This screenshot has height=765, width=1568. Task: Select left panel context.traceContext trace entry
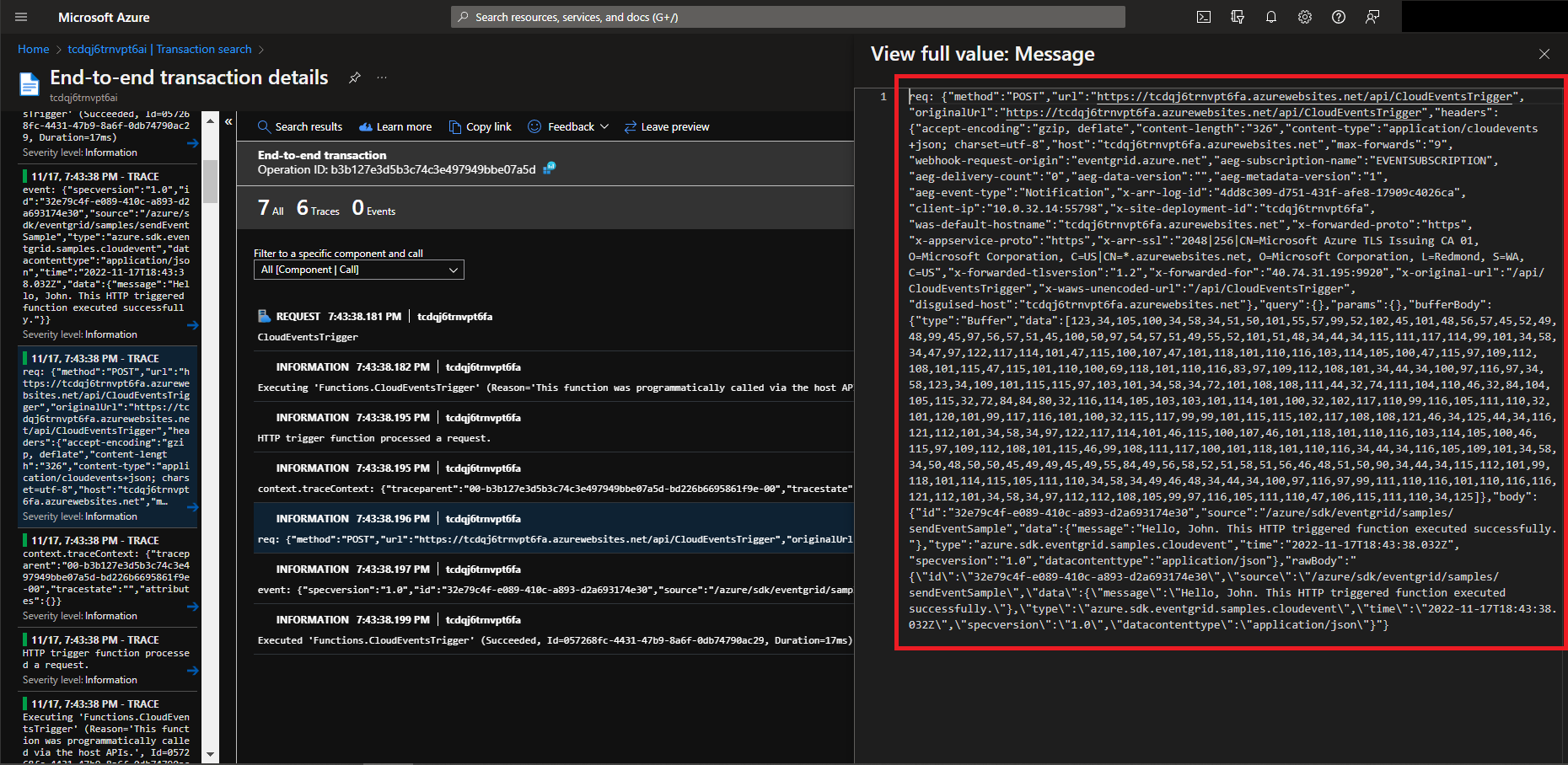click(108, 577)
